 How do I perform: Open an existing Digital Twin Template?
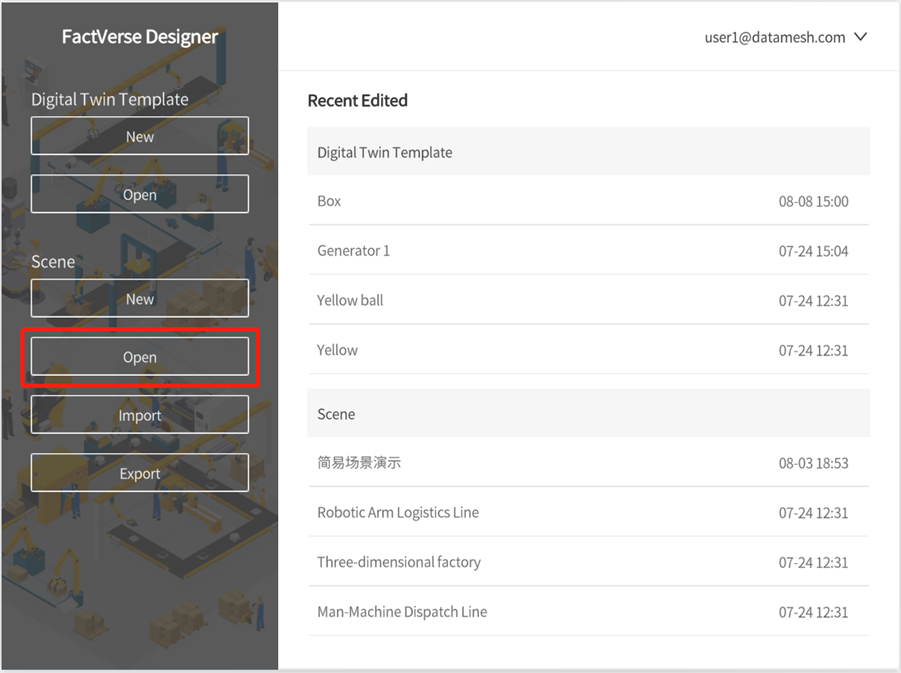pyautogui.click(x=140, y=194)
